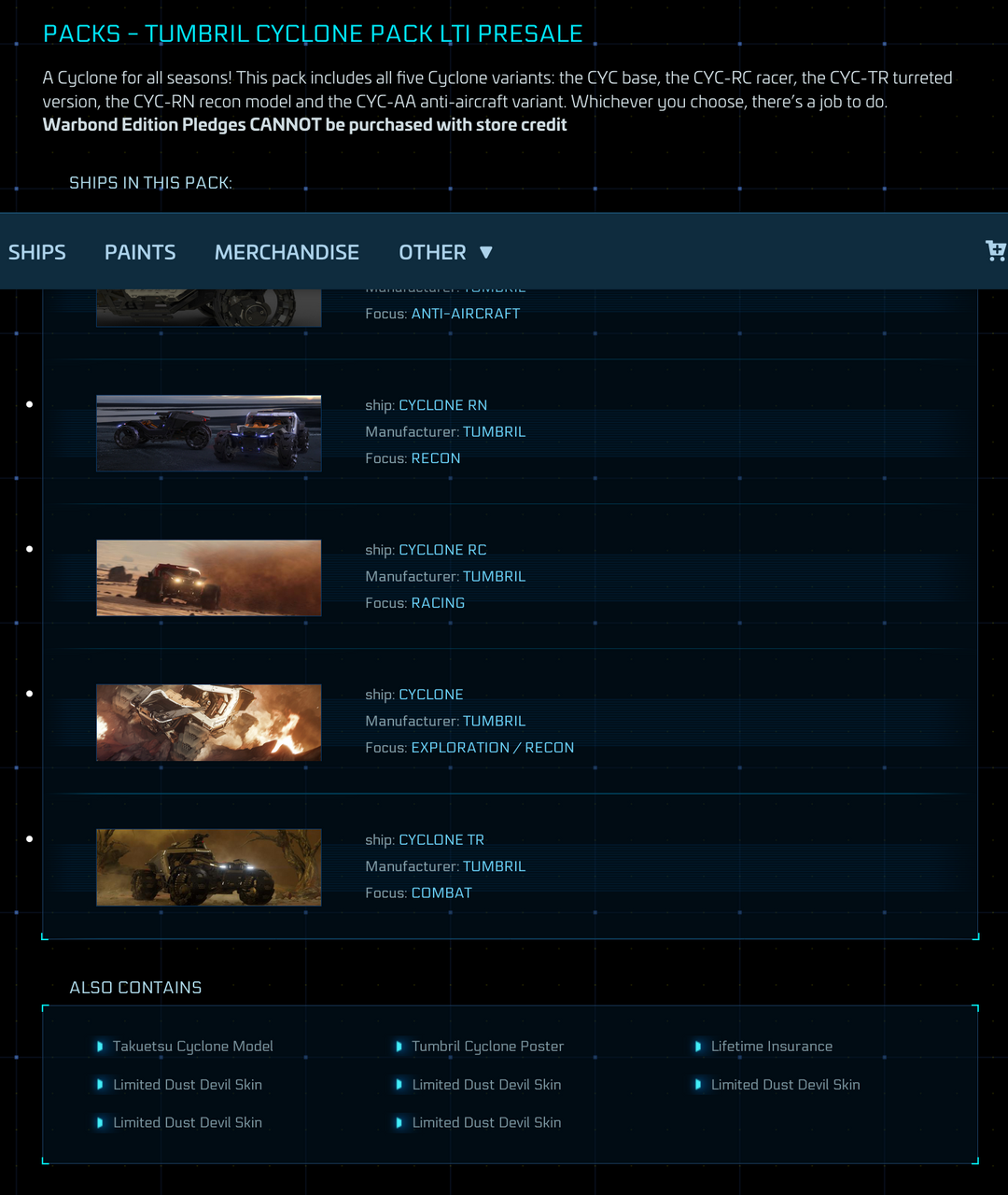The height and width of the screenshot is (1195, 1008).
Task: Open the MERCHANDISE section
Action: [287, 251]
